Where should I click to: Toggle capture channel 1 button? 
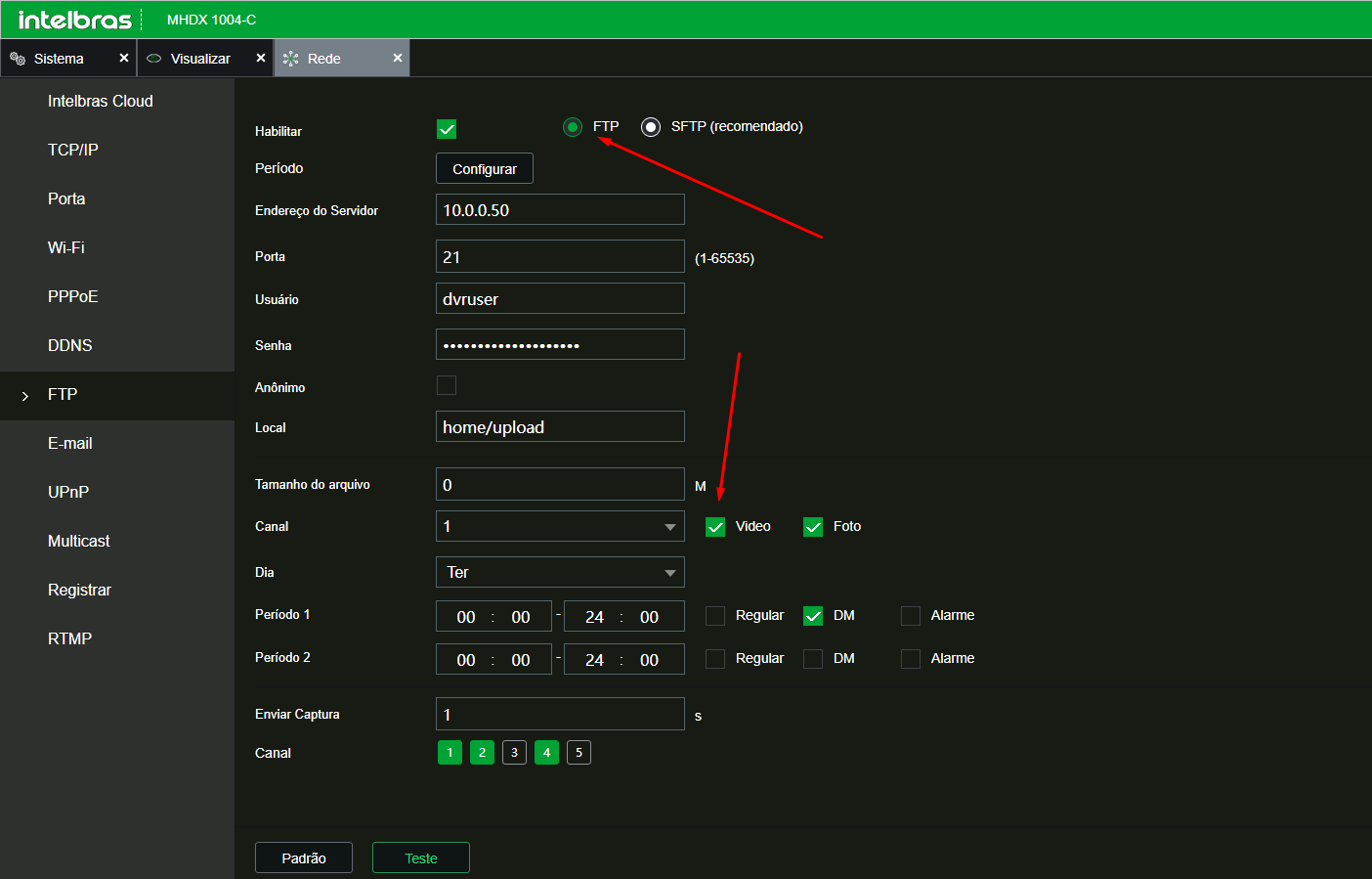[x=450, y=752]
